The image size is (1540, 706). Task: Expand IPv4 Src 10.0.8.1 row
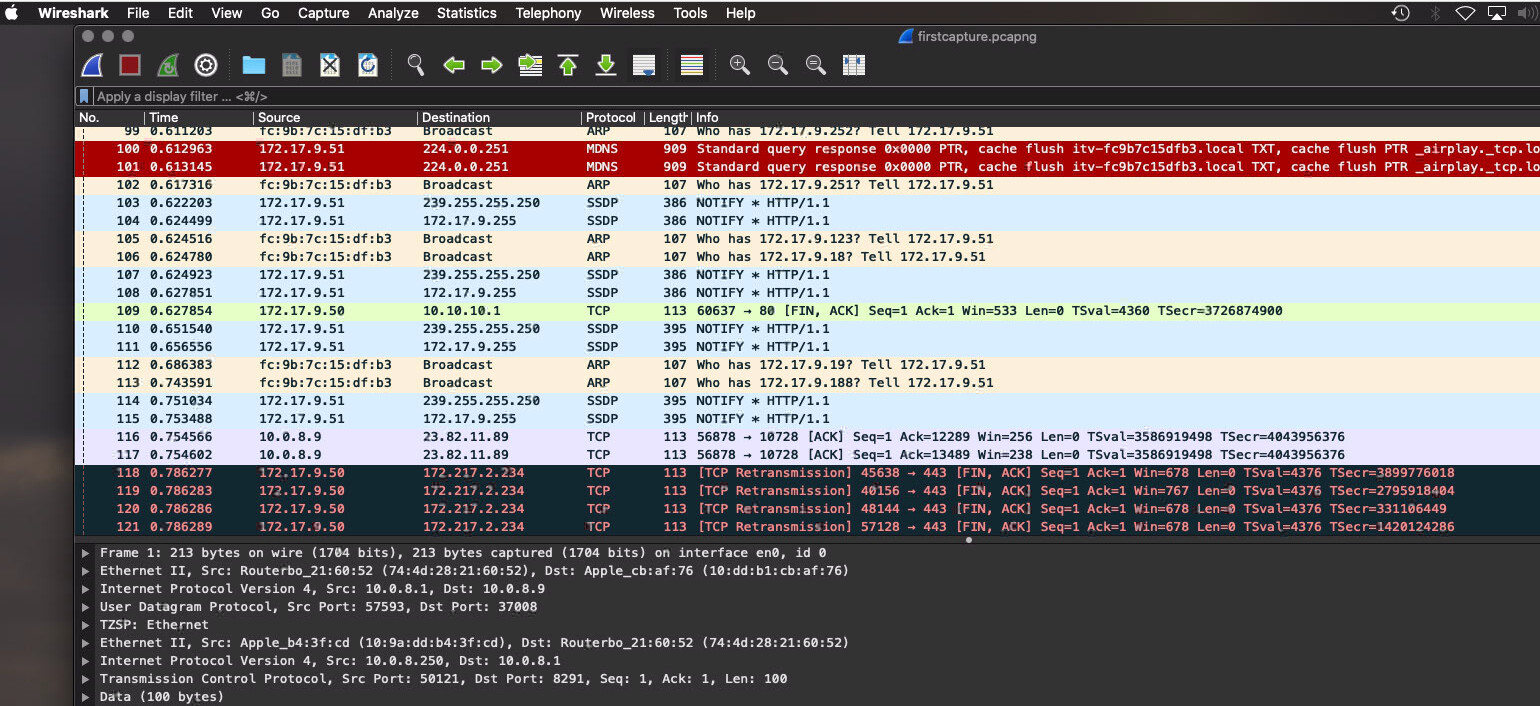pyautogui.click(x=86, y=588)
